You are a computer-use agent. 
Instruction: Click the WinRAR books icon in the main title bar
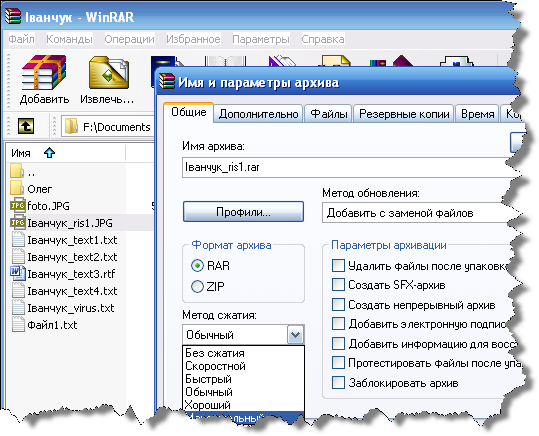pos(13,16)
